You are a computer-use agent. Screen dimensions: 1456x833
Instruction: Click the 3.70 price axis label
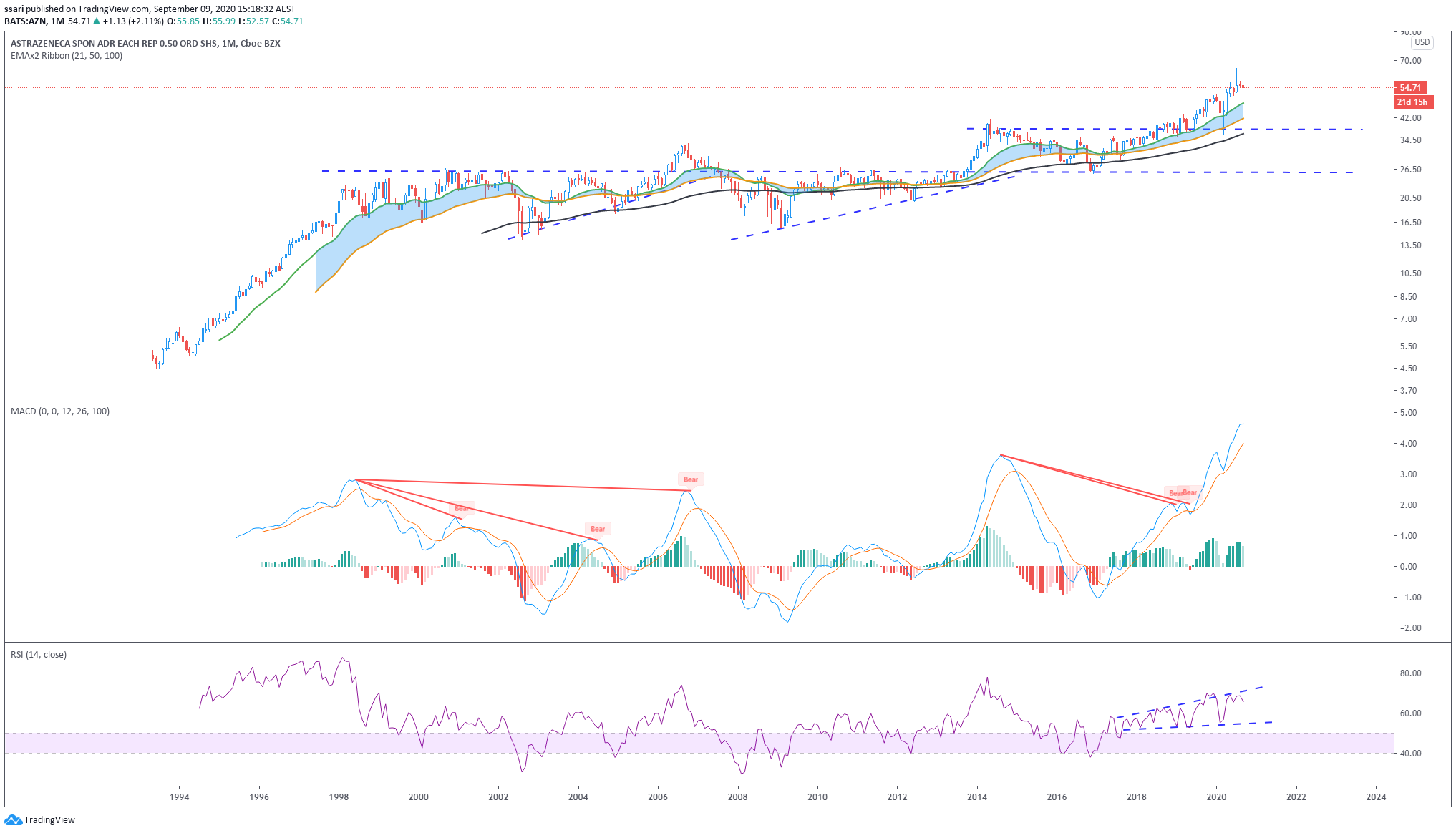[x=1408, y=391]
